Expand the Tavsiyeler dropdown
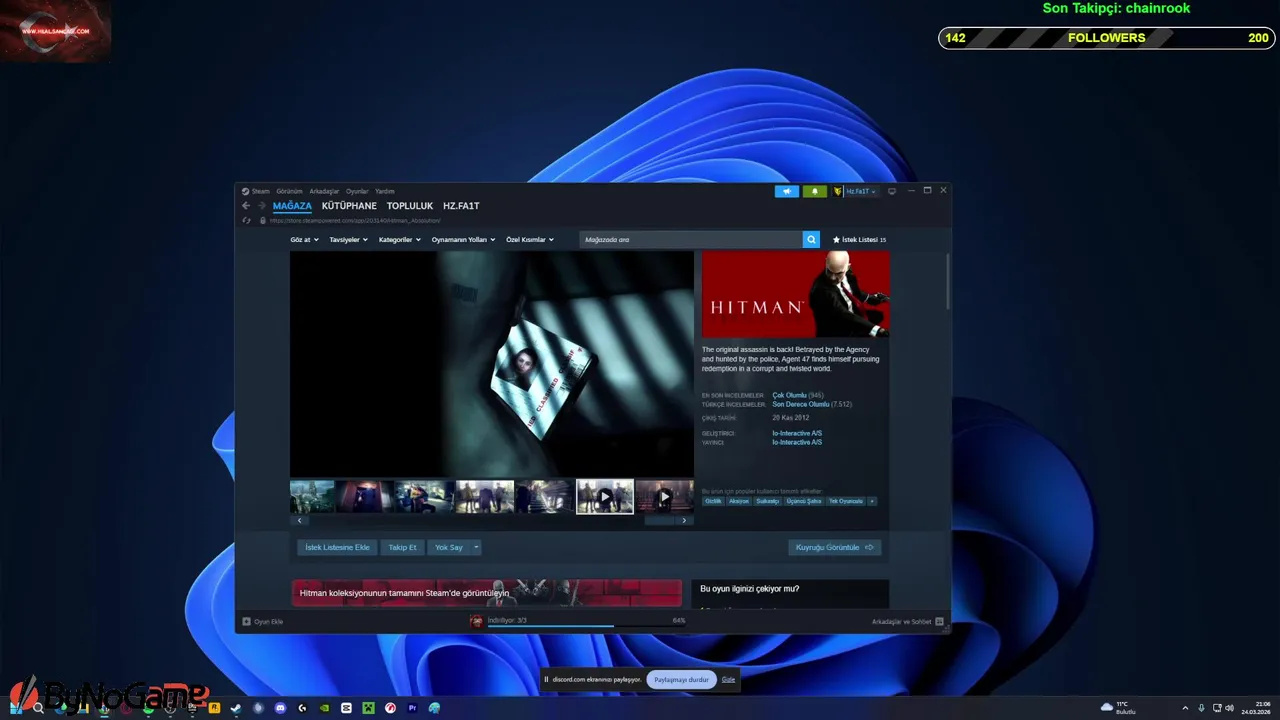Viewport: 1280px width, 720px height. 348,240
